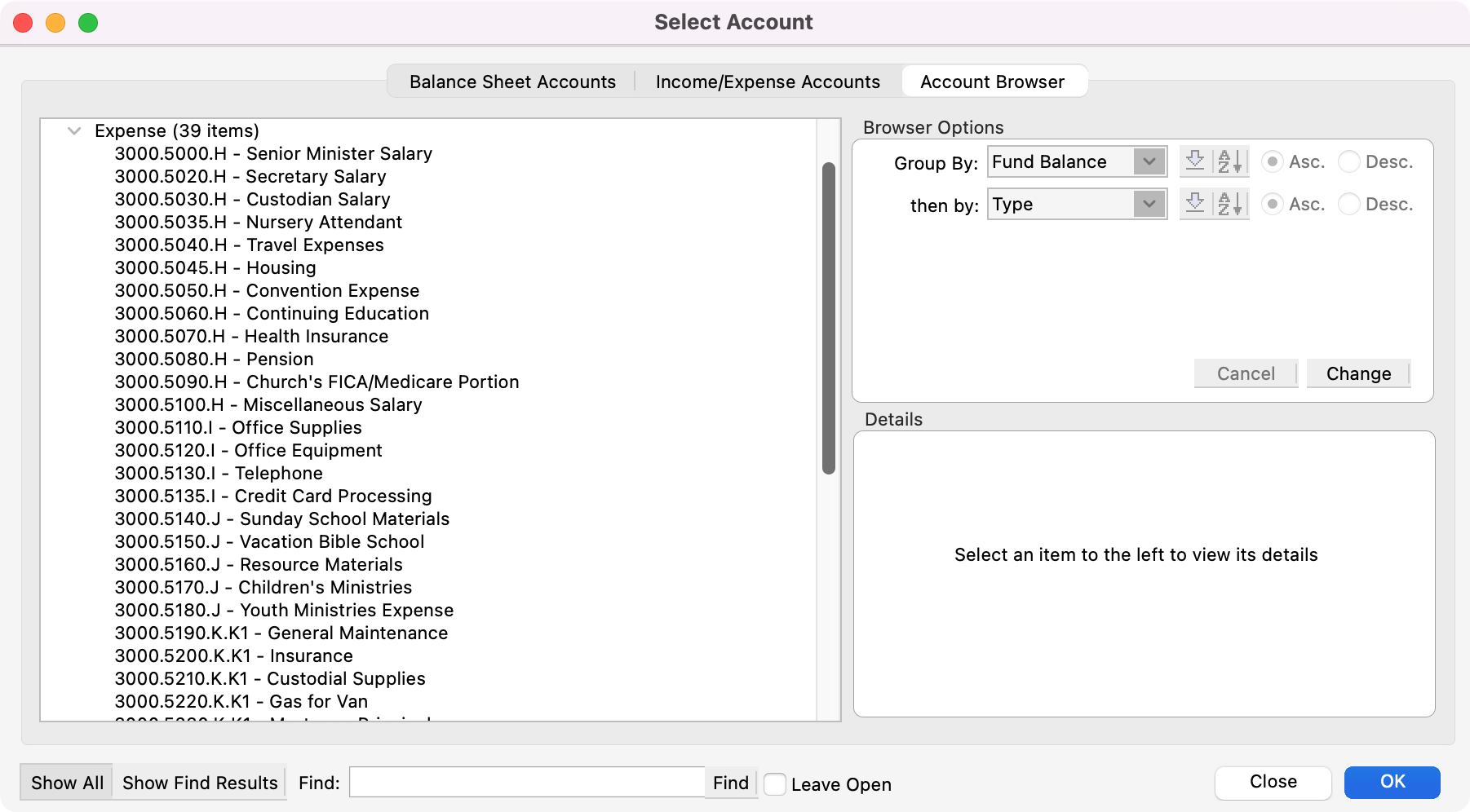Switch to Balance Sheet Accounts tab
Image resolution: width=1470 pixels, height=812 pixels.
(x=512, y=82)
